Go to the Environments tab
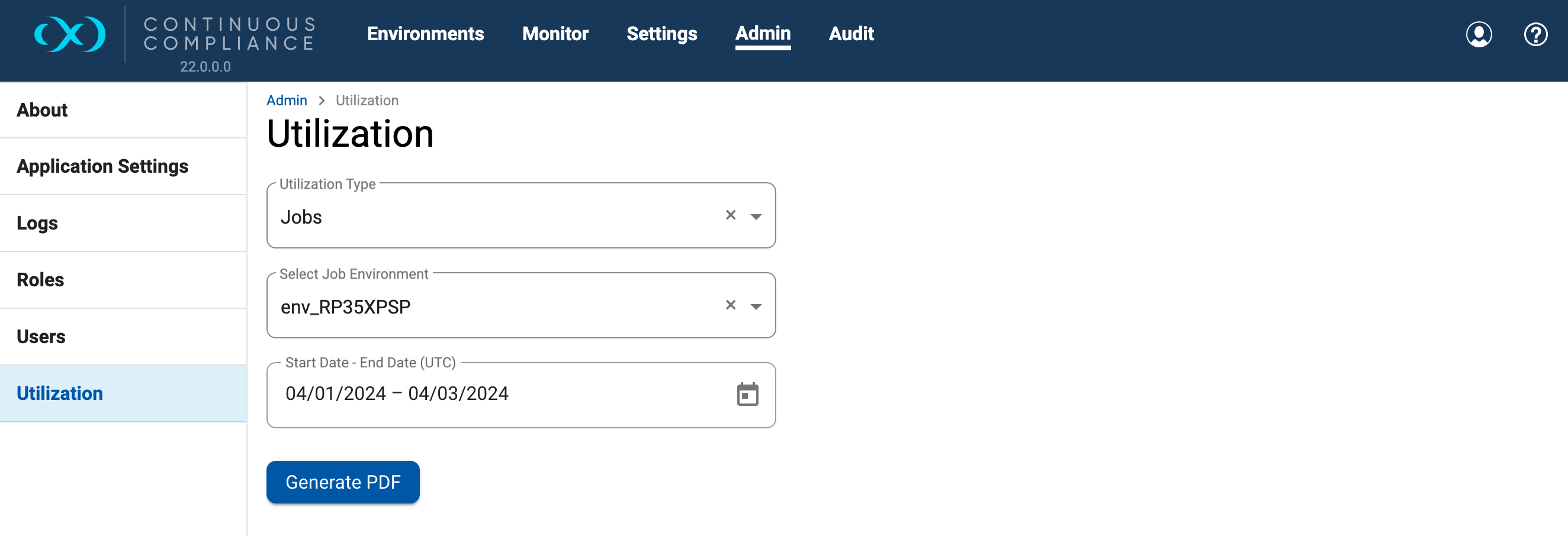Viewport: 1568px width, 536px height. pos(425,34)
